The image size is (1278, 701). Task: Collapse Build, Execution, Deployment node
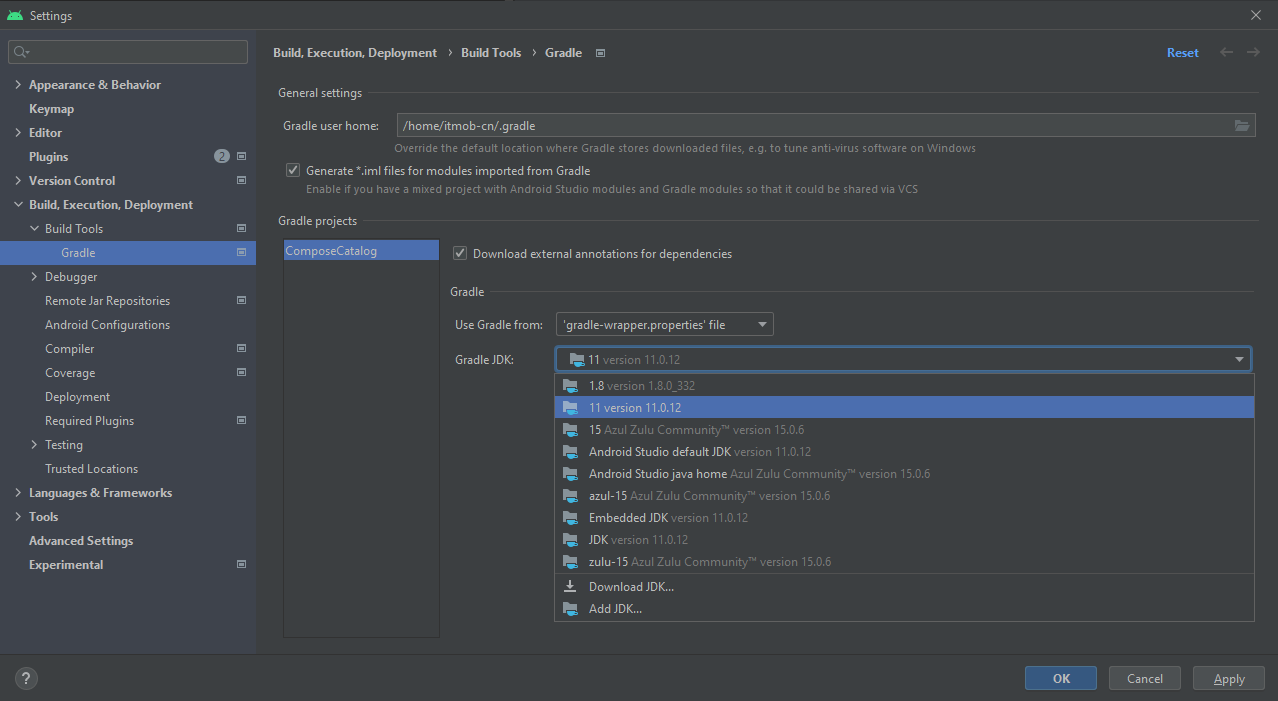click(x=18, y=205)
